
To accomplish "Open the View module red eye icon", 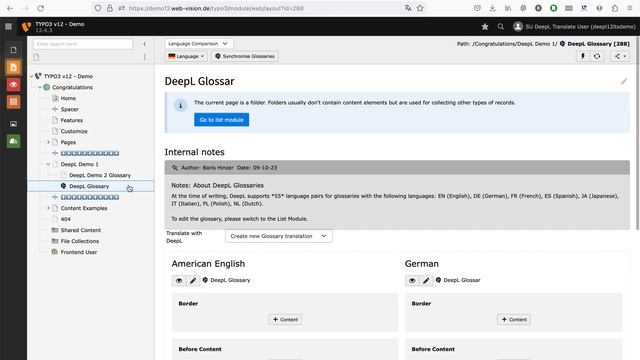I will click(x=13, y=84).
